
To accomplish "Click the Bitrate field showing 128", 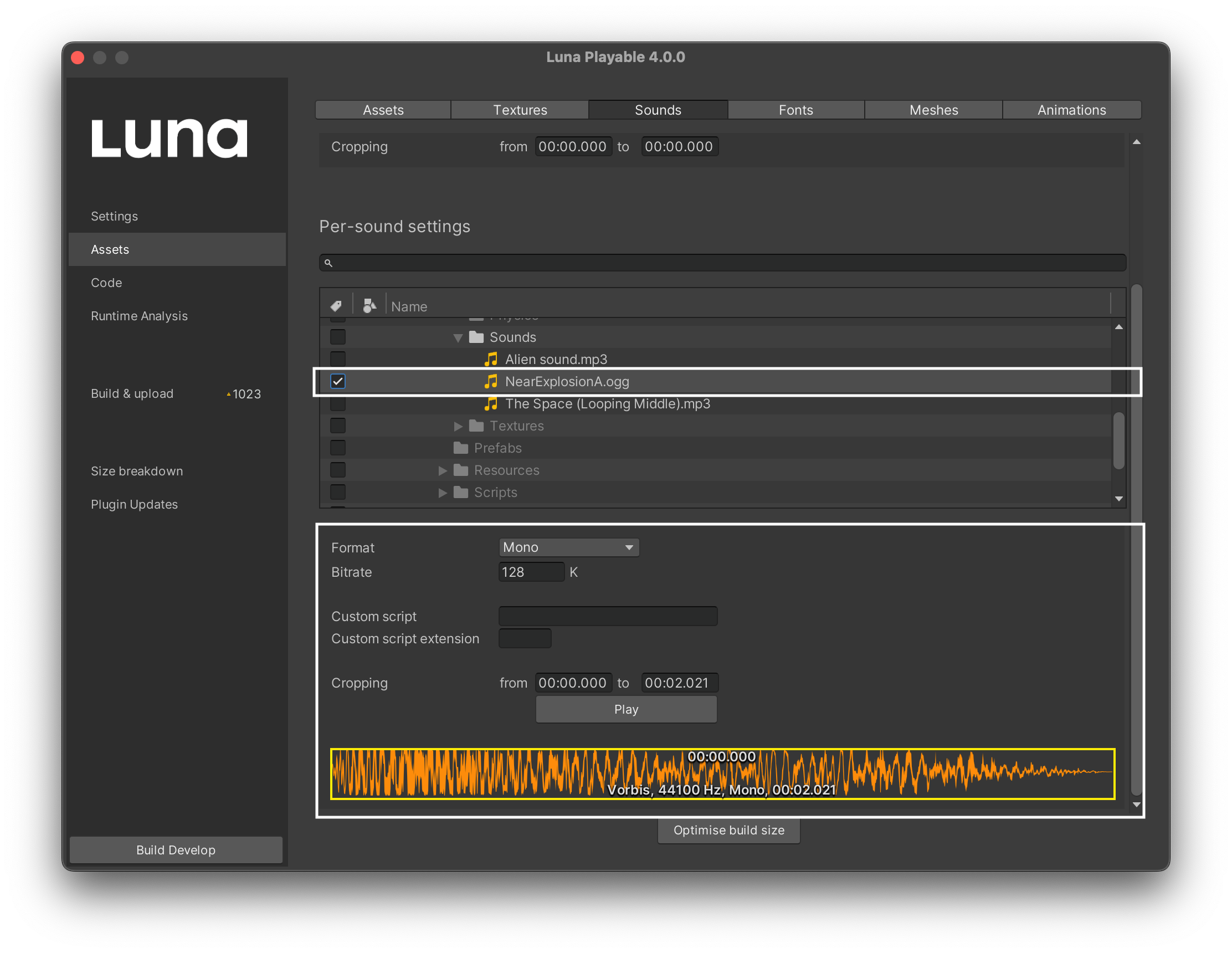I will click(x=531, y=572).
